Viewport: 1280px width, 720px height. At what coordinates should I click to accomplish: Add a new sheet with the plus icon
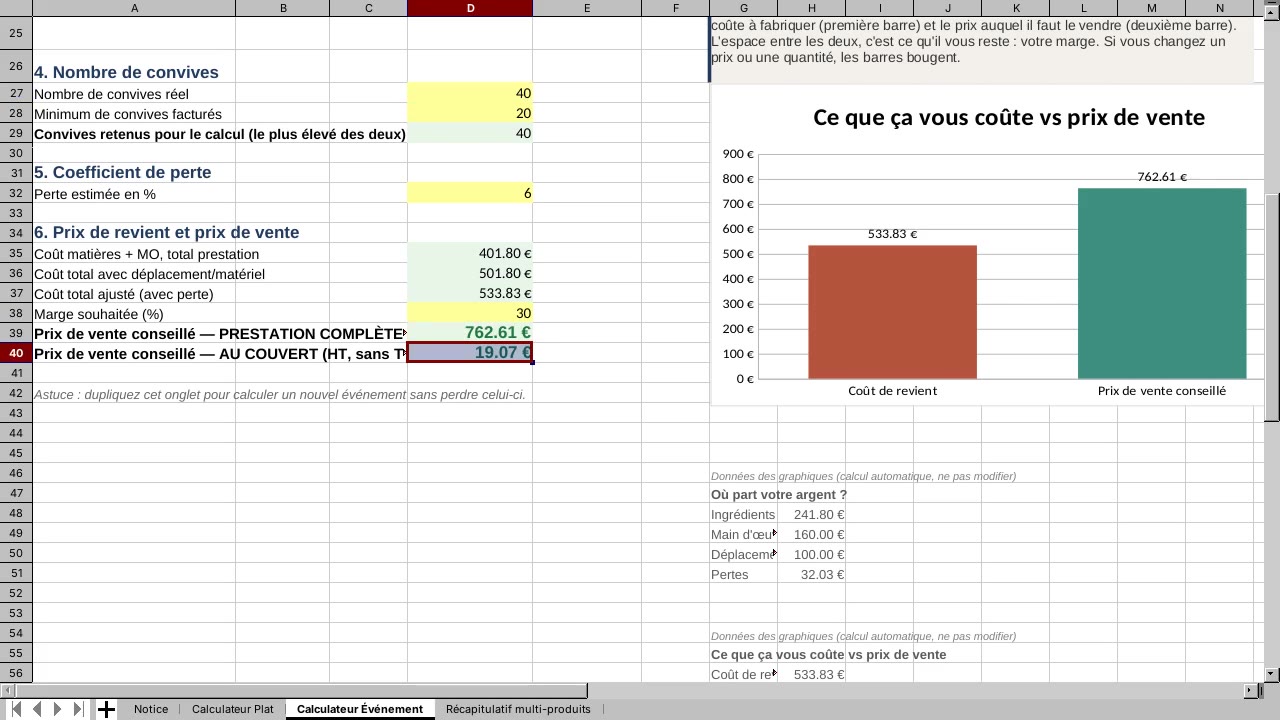pyautogui.click(x=106, y=709)
